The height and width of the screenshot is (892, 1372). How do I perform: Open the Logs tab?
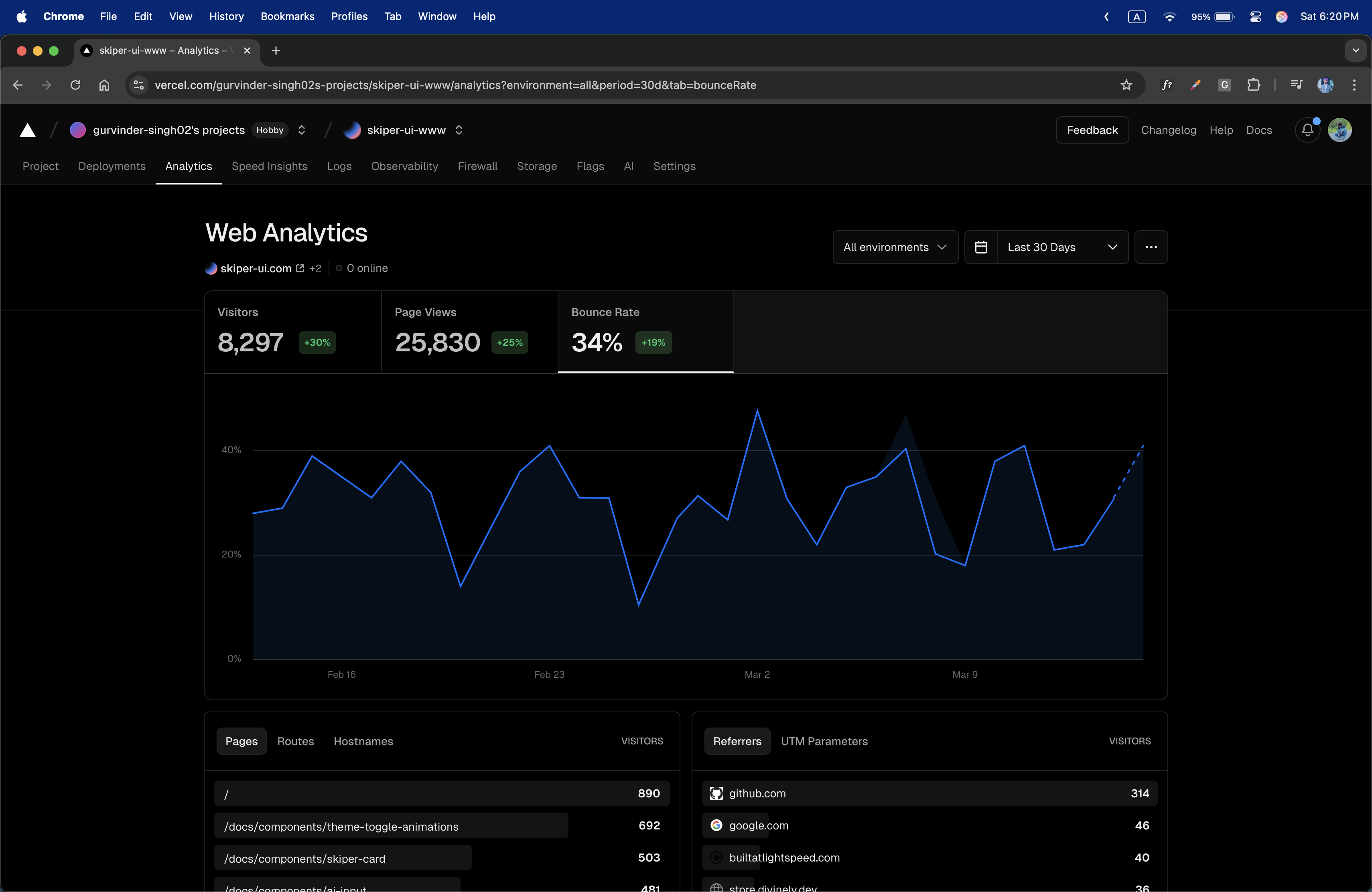(x=339, y=166)
